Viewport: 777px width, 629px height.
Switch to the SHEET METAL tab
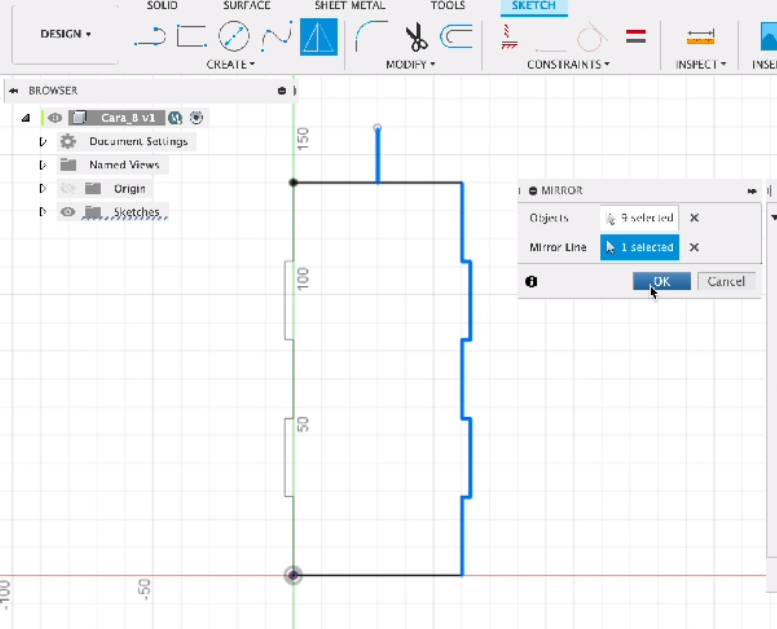pos(350,5)
